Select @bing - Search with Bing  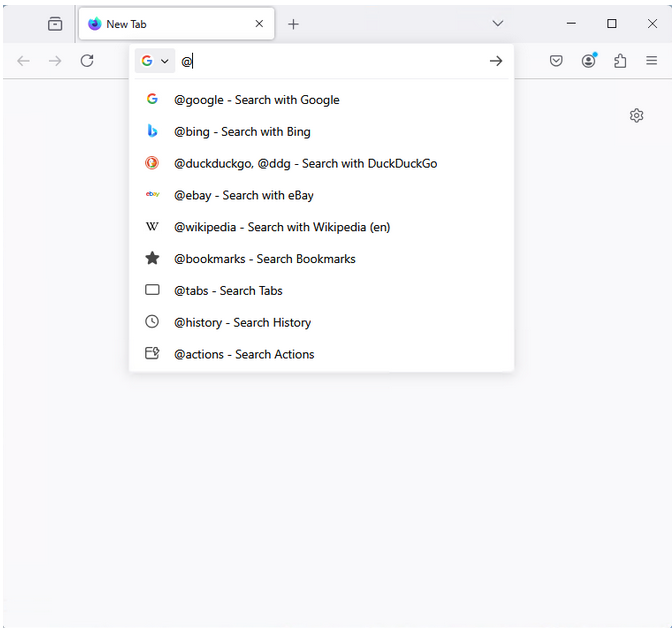pyautogui.click(x=242, y=132)
